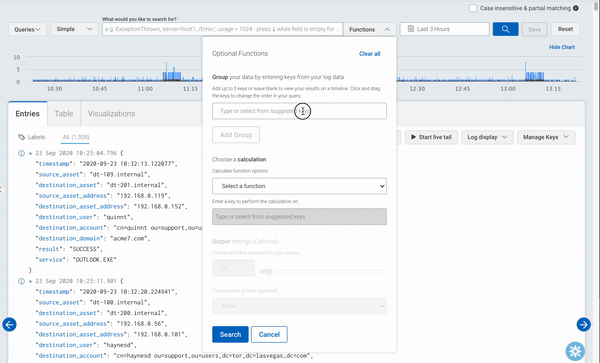The height and width of the screenshot is (363, 600).
Task: Enable case insensitive & partial matching checkbox
Action: pyautogui.click(x=473, y=8)
